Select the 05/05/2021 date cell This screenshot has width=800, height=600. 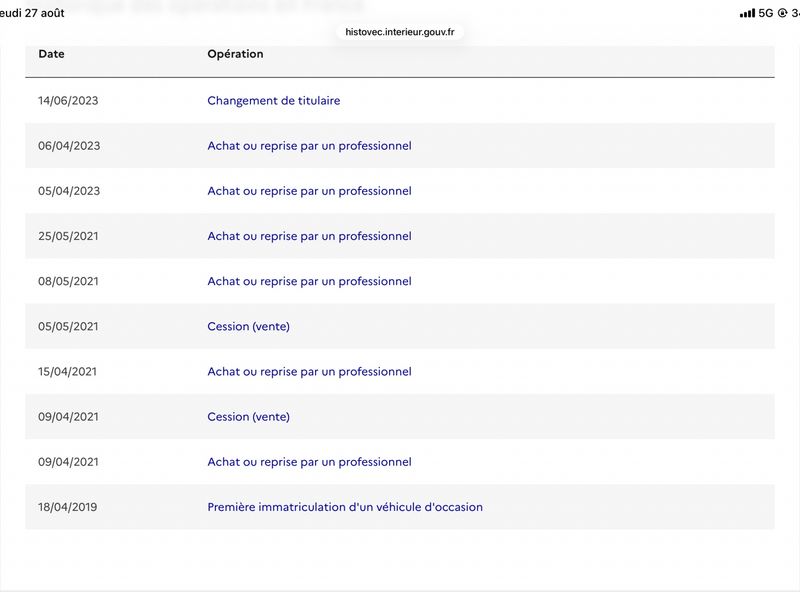(68, 327)
